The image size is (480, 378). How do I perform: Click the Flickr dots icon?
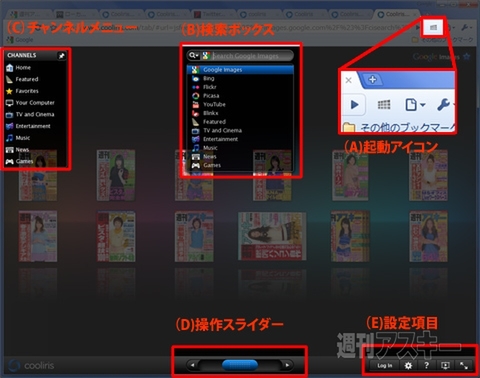pos(196,87)
